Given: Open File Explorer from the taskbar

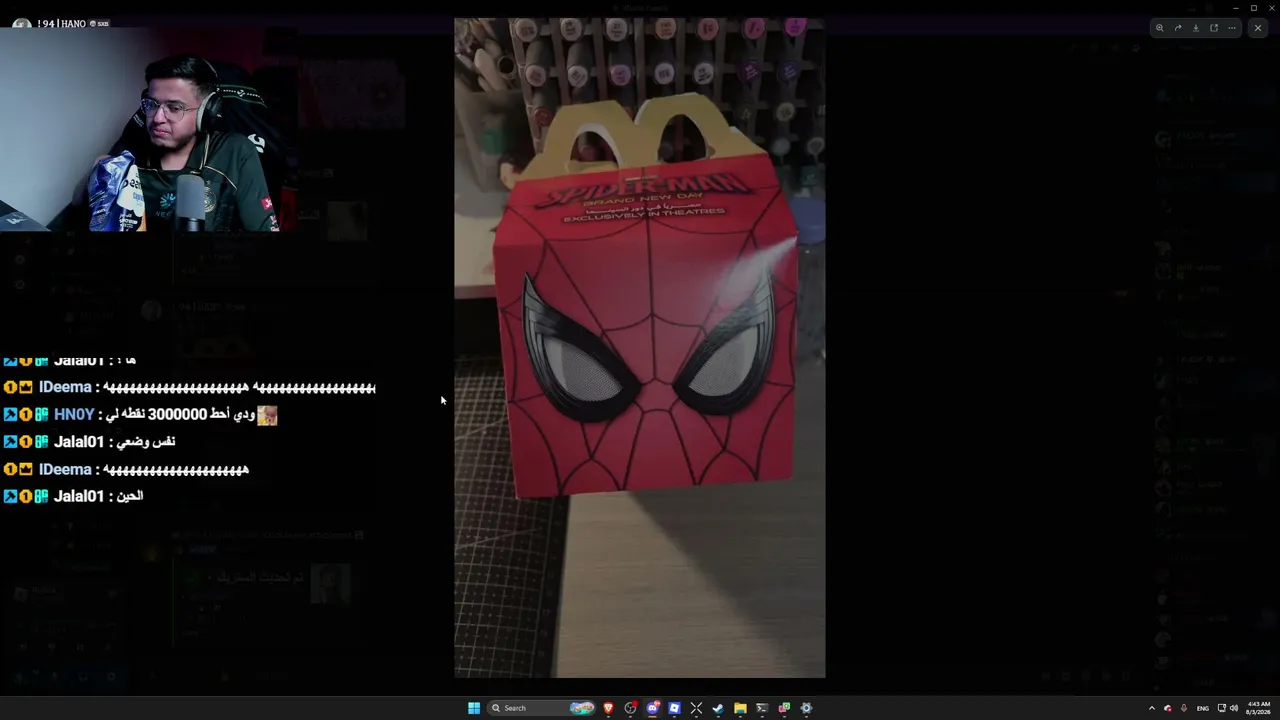Looking at the screenshot, I should coord(740,708).
